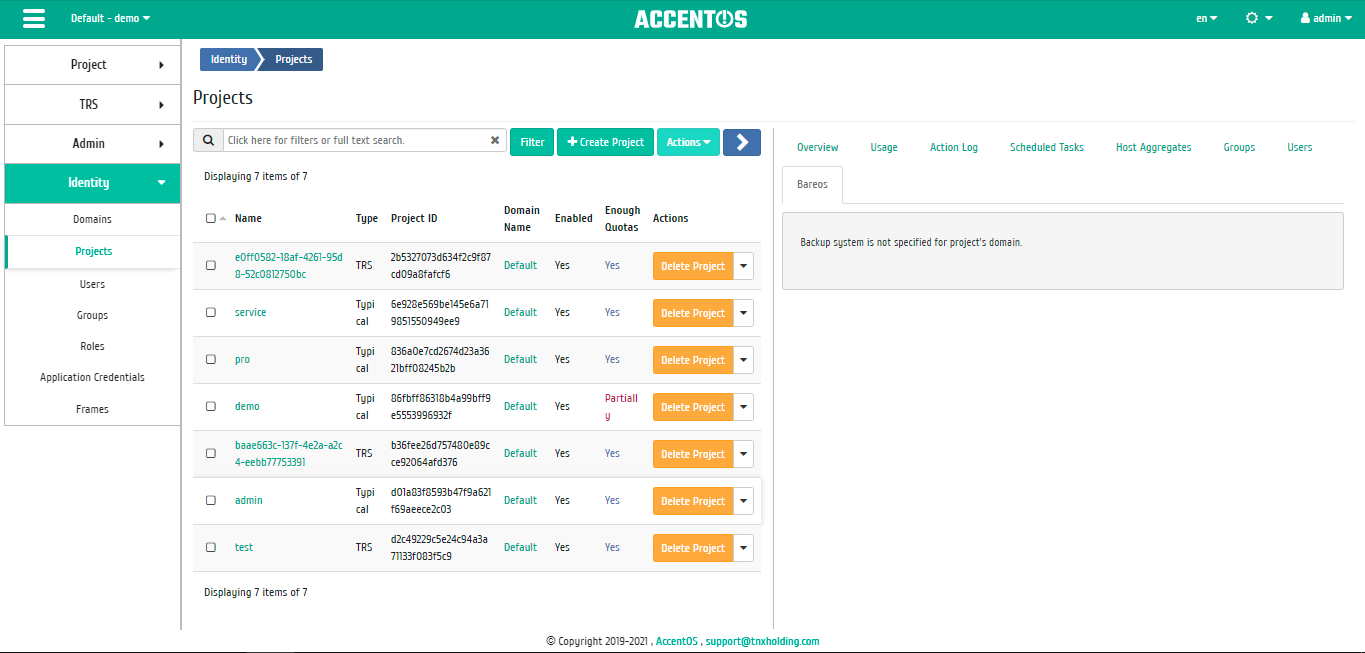Check the box for demo project

coord(211,406)
